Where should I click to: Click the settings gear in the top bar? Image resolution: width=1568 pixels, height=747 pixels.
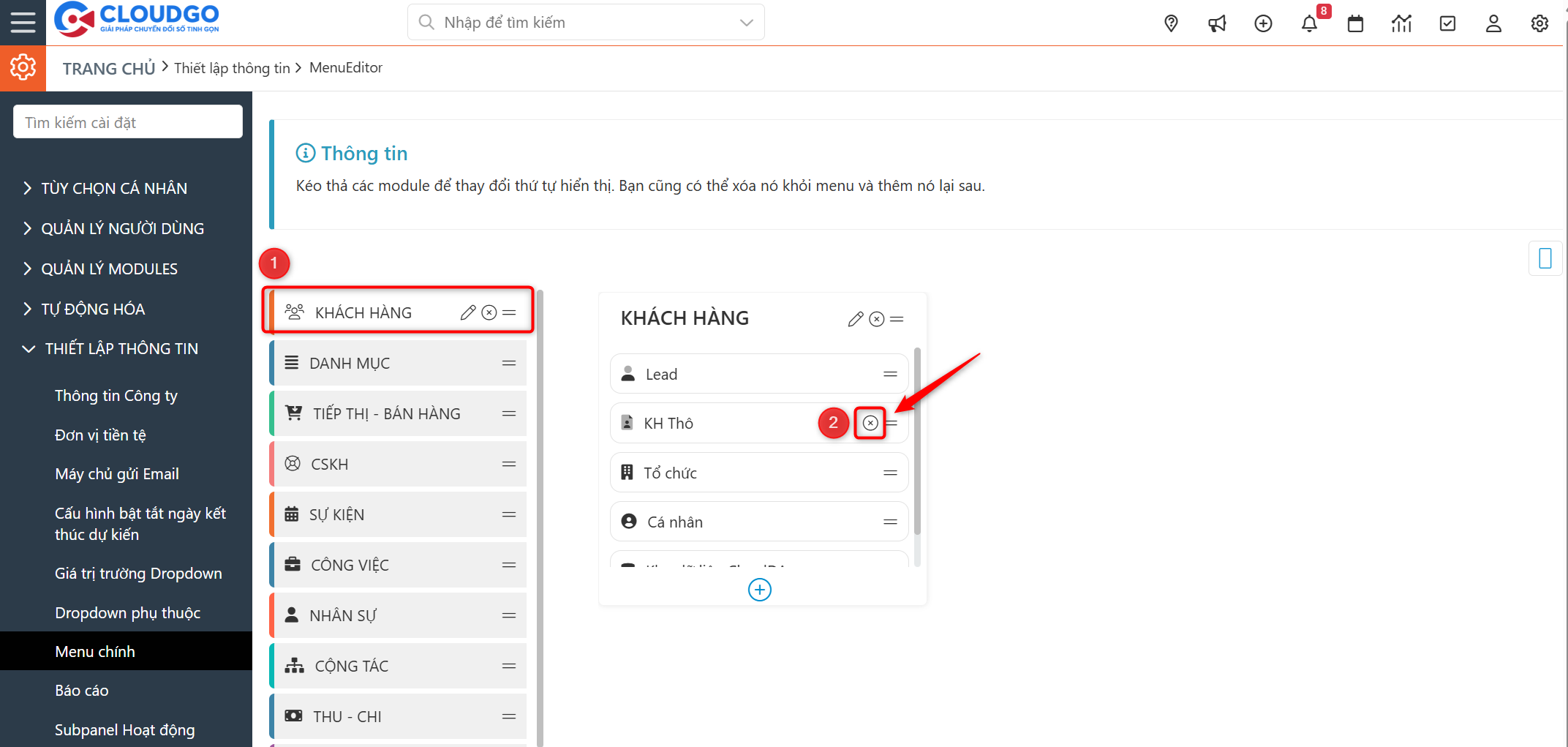(1539, 23)
